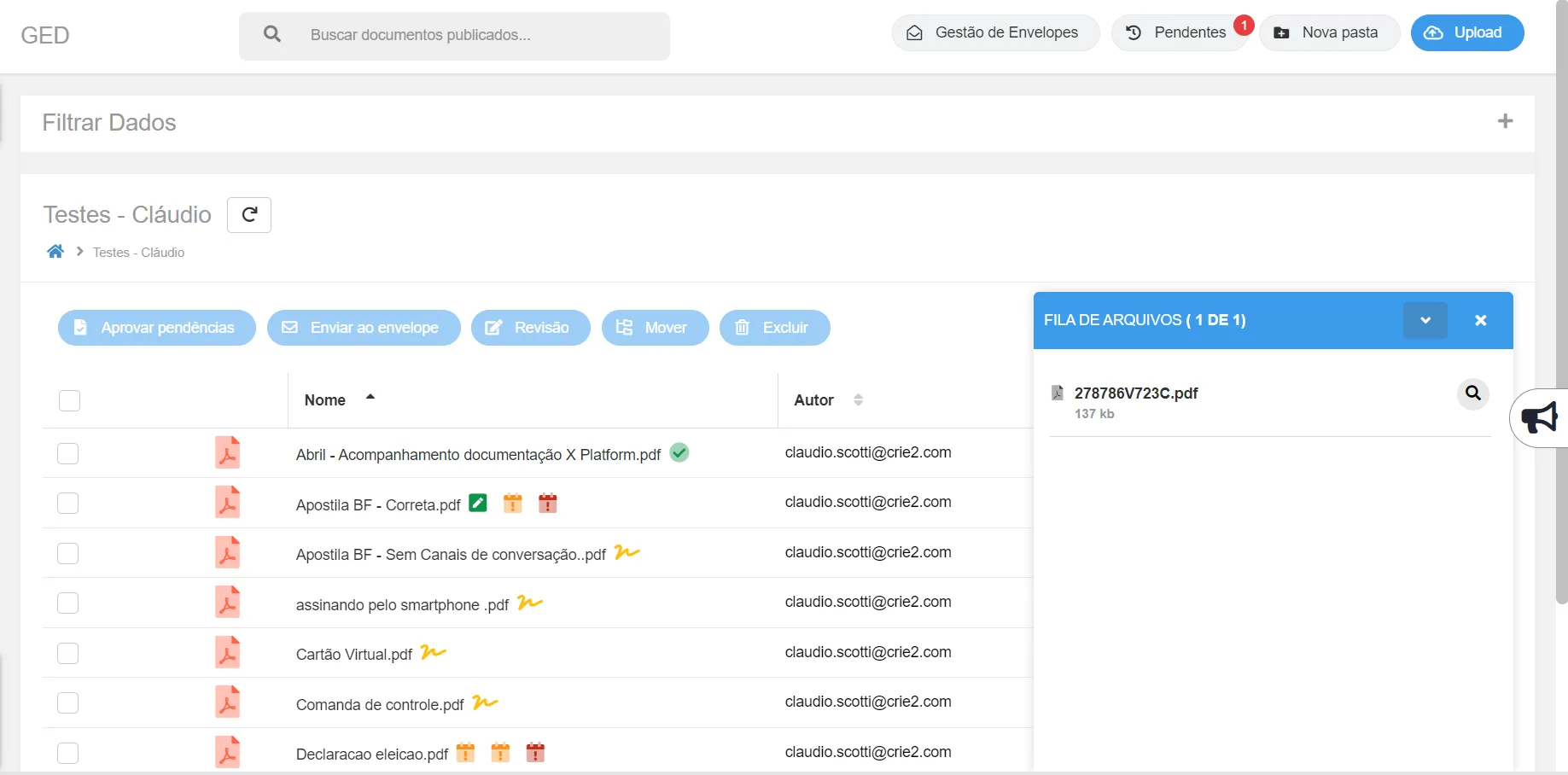Click Aprovar pendências button
The width and height of the screenshot is (1568, 775).
coord(157,328)
